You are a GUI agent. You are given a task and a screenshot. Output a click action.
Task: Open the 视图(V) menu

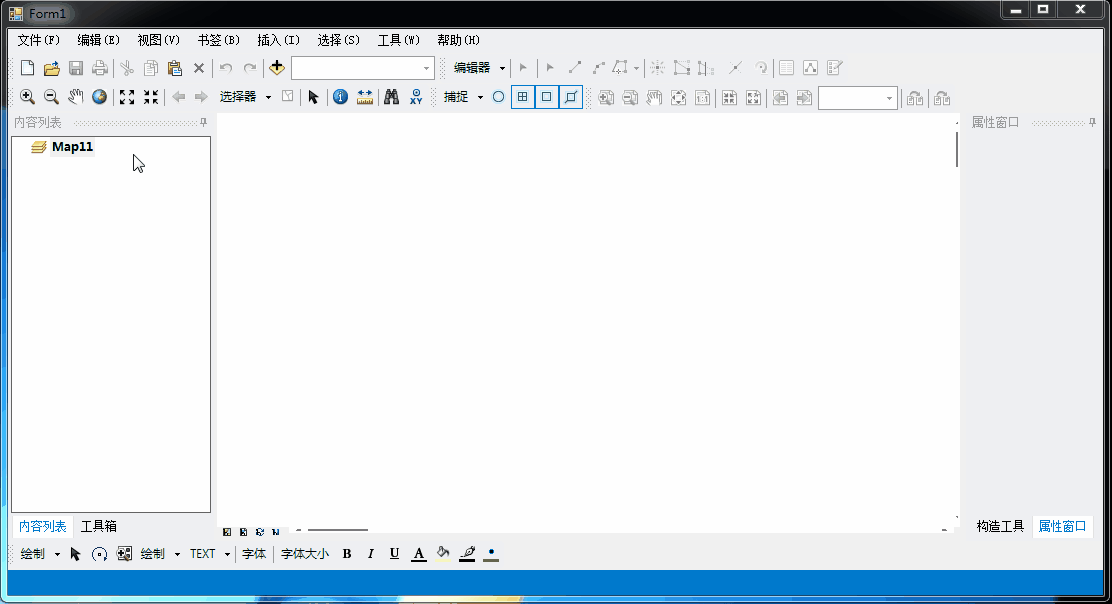[x=159, y=40]
